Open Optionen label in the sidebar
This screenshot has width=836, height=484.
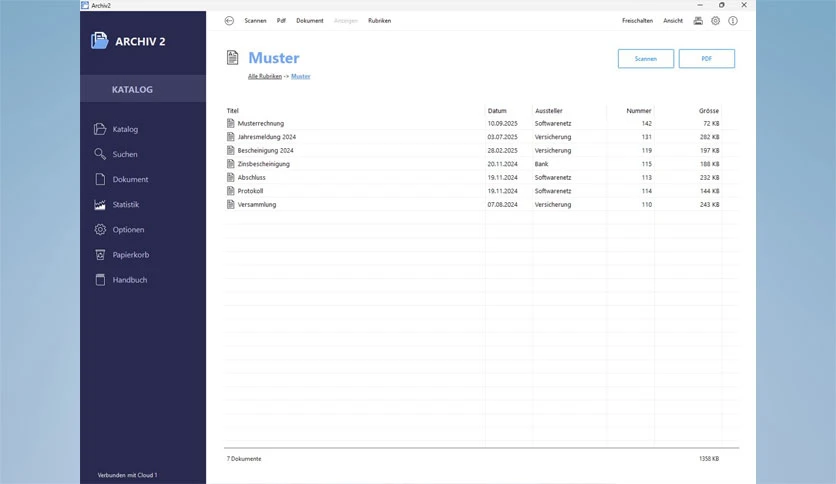128,230
